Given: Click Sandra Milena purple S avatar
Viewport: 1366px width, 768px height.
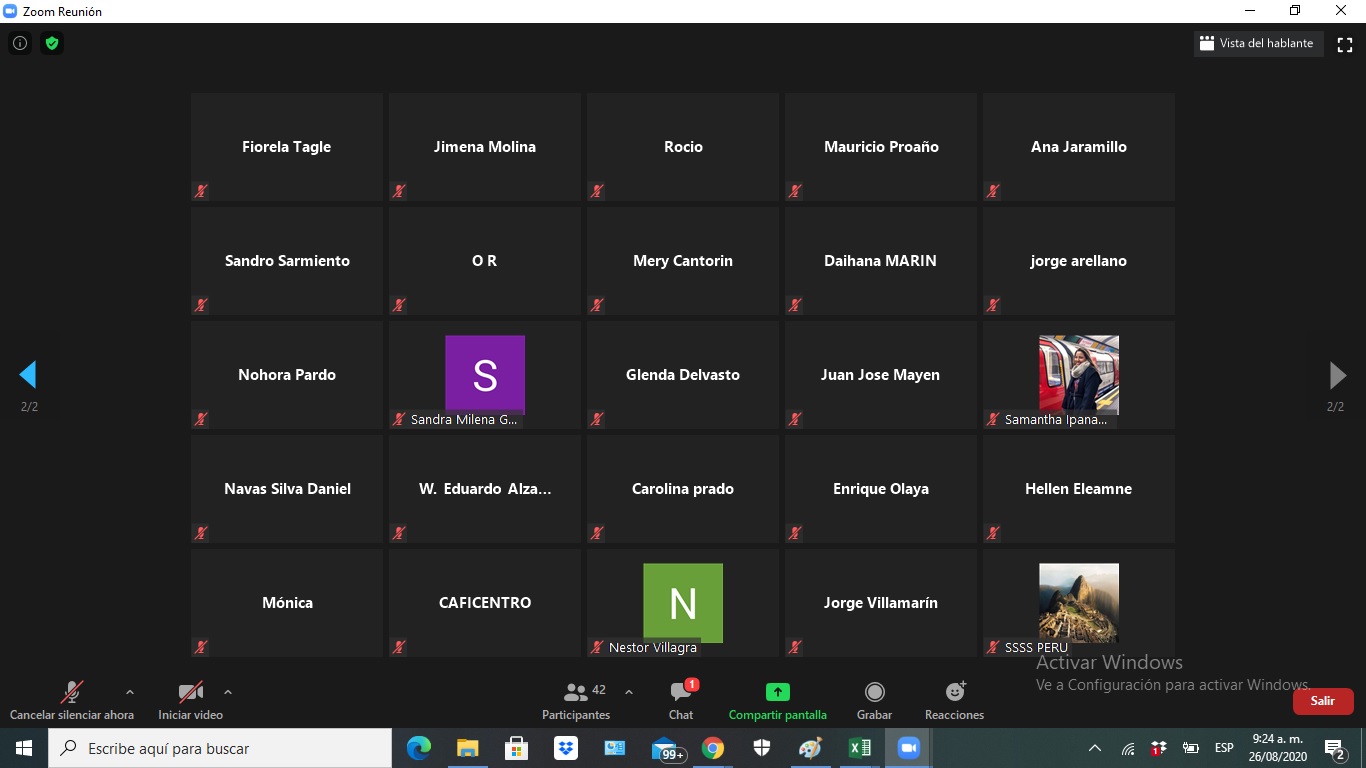Looking at the screenshot, I should [x=485, y=374].
